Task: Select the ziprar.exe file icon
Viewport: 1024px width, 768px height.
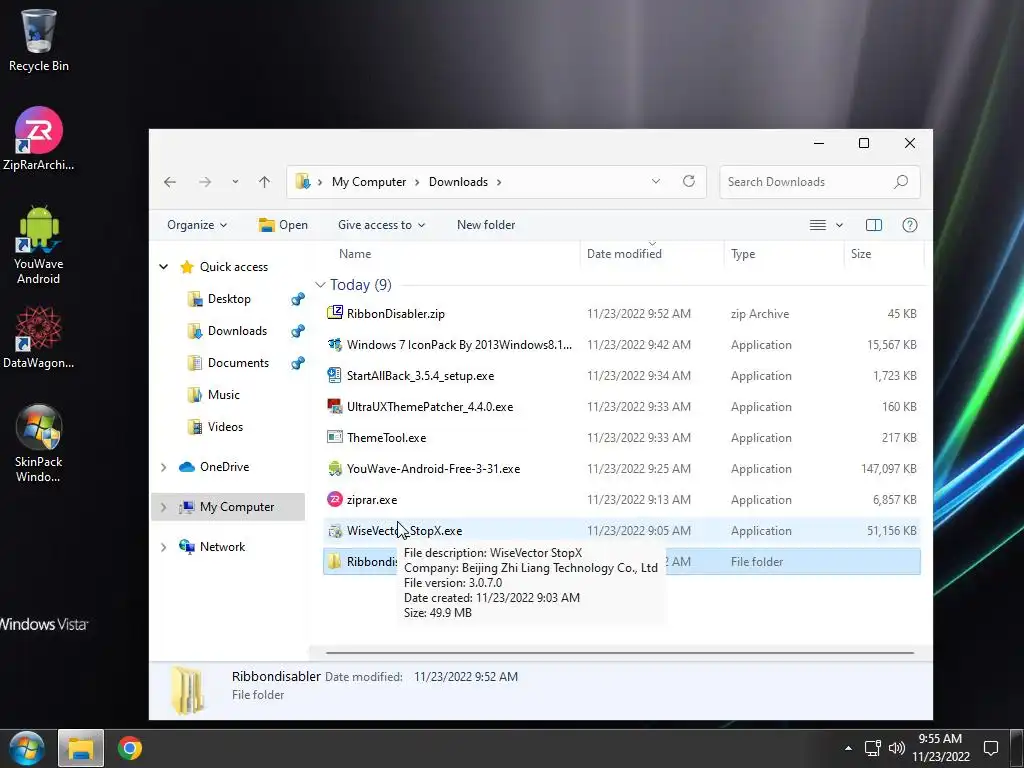Action: point(334,499)
